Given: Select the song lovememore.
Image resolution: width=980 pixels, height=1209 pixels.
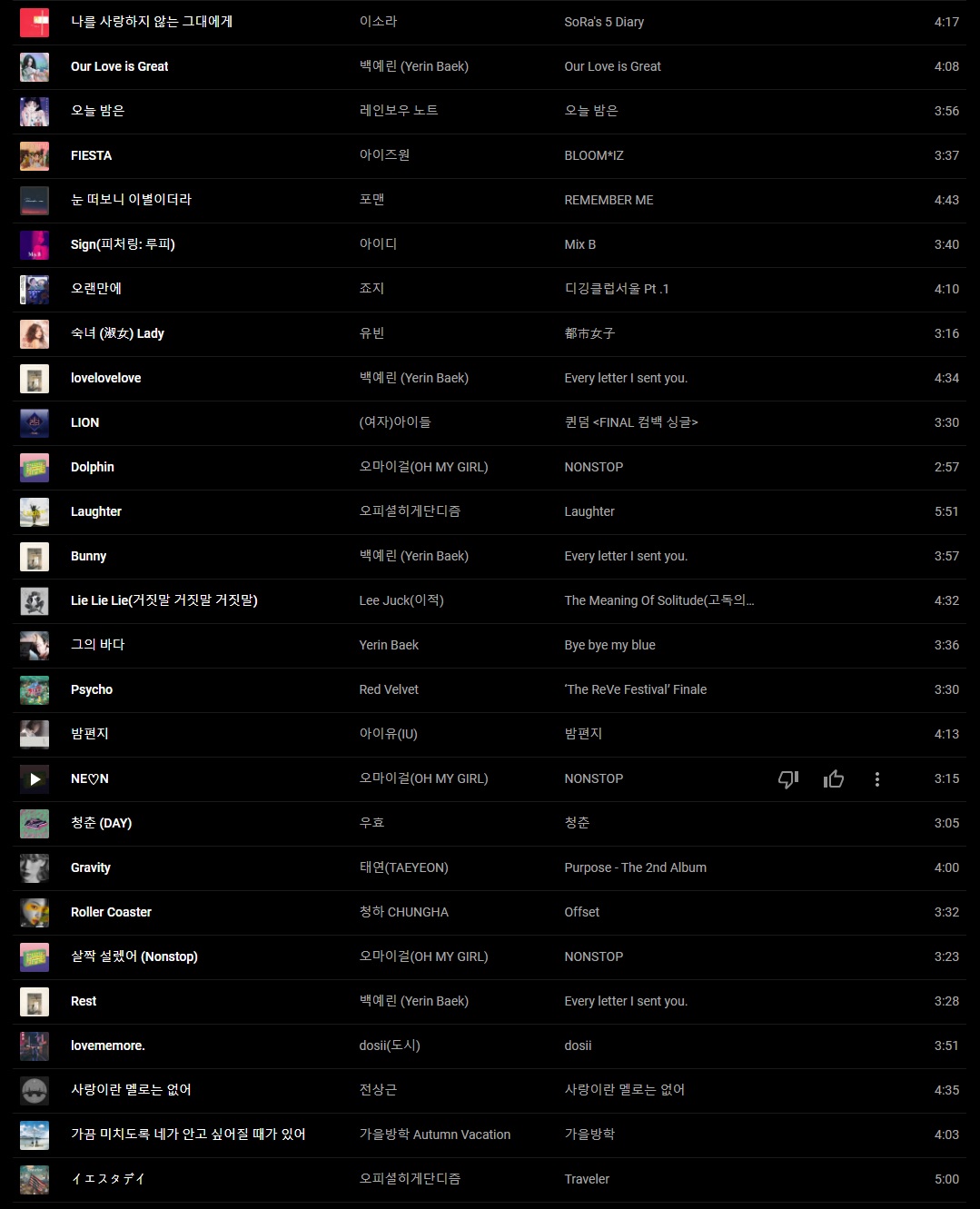Looking at the screenshot, I should pyautogui.click(x=107, y=1045).
